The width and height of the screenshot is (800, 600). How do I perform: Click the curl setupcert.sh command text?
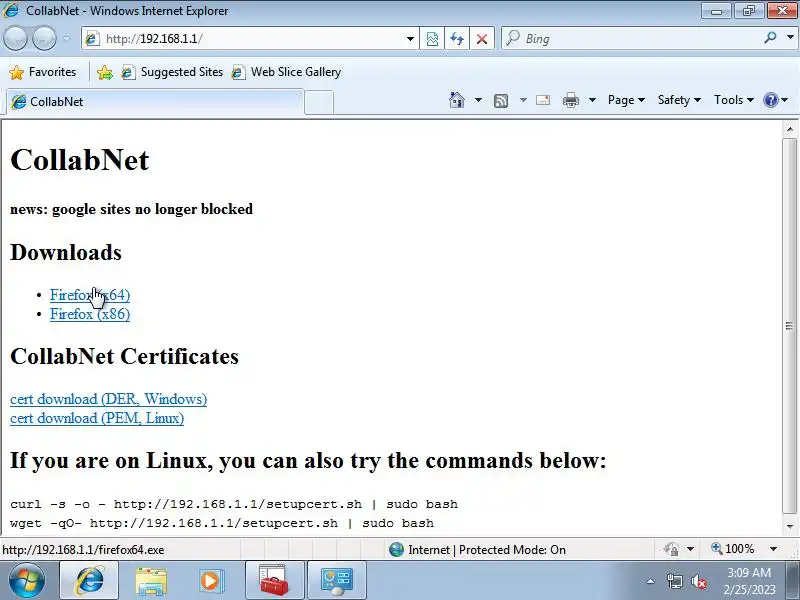(x=234, y=505)
